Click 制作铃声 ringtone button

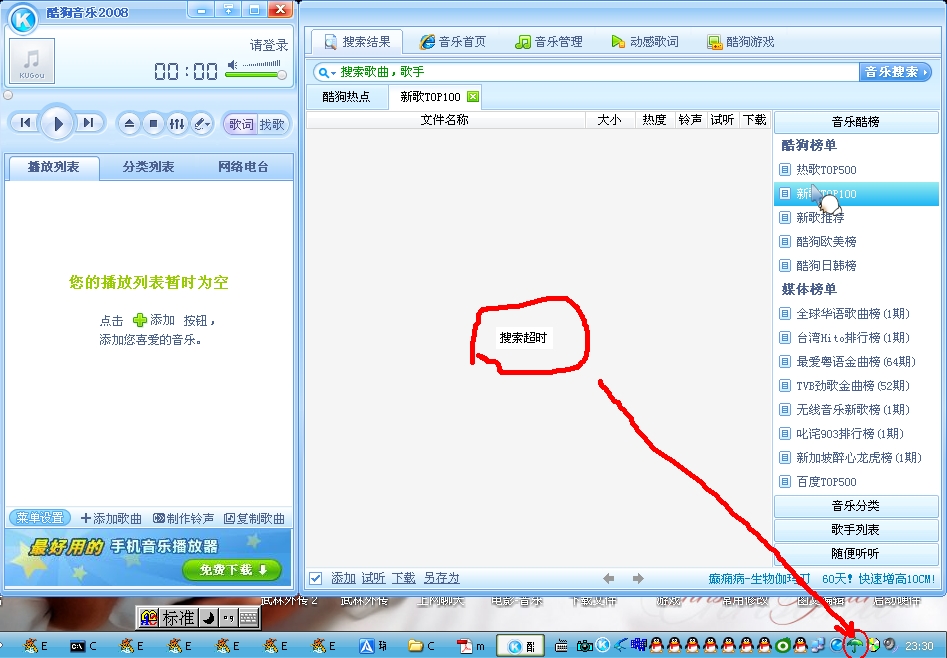[x=184, y=518]
